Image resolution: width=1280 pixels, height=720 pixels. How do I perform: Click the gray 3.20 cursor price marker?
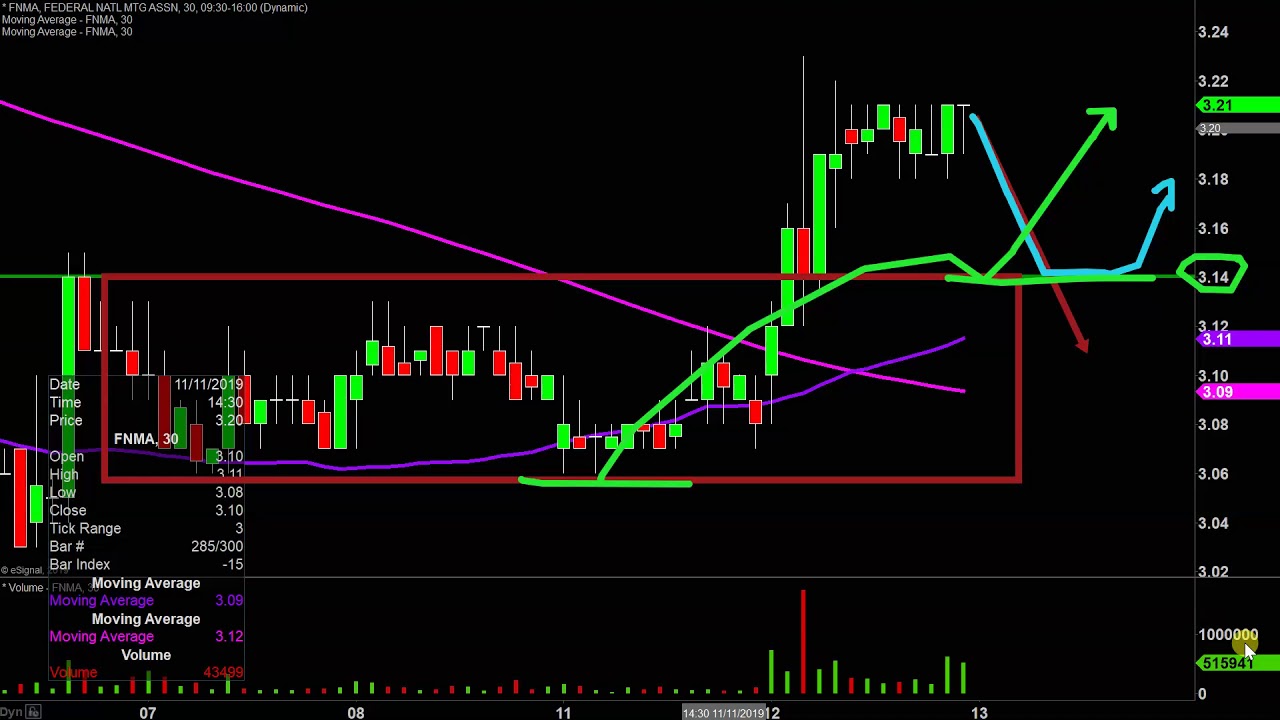coord(1238,129)
